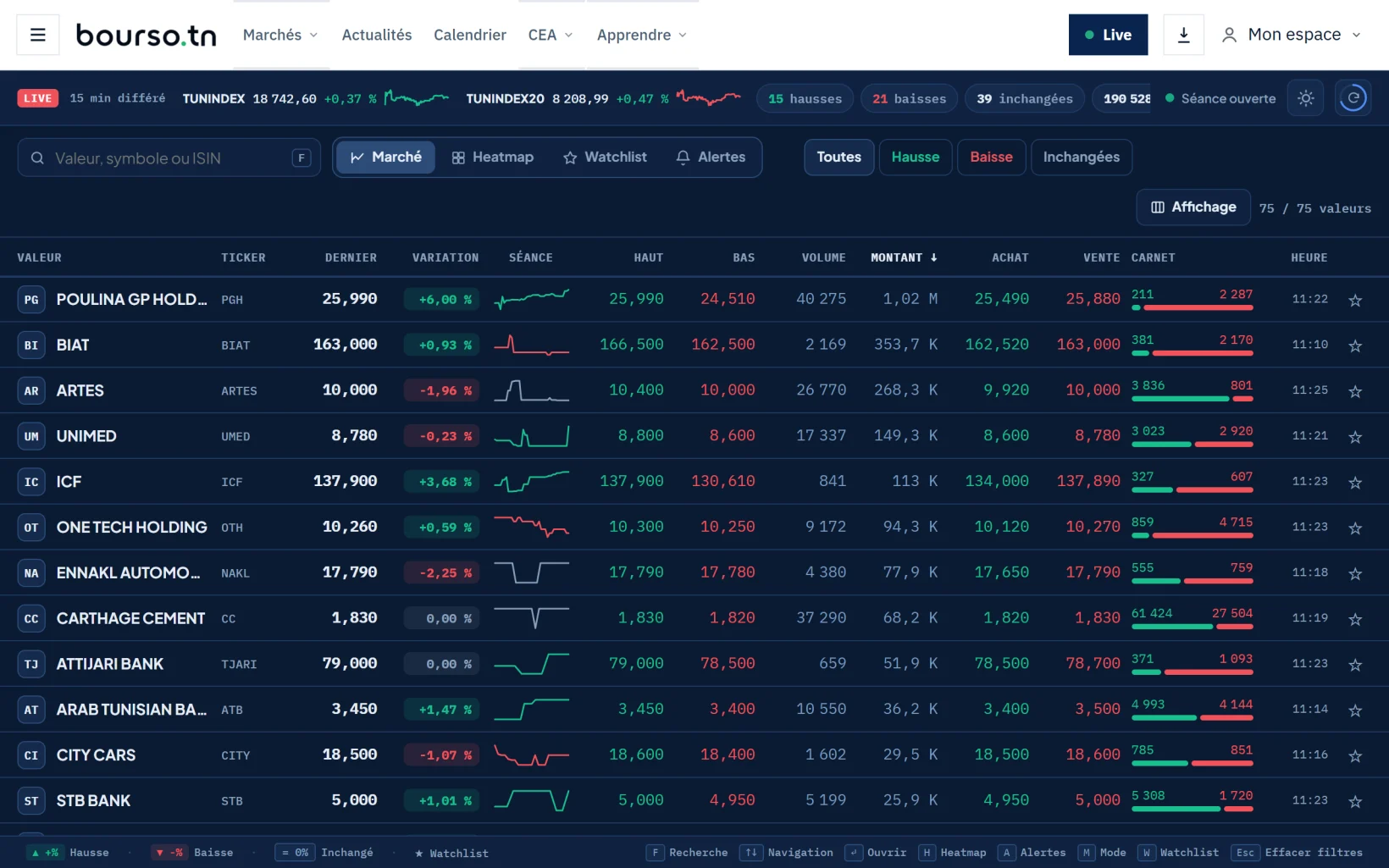Select the Toutes filter
The height and width of the screenshot is (868, 1389).
click(839, 158)
